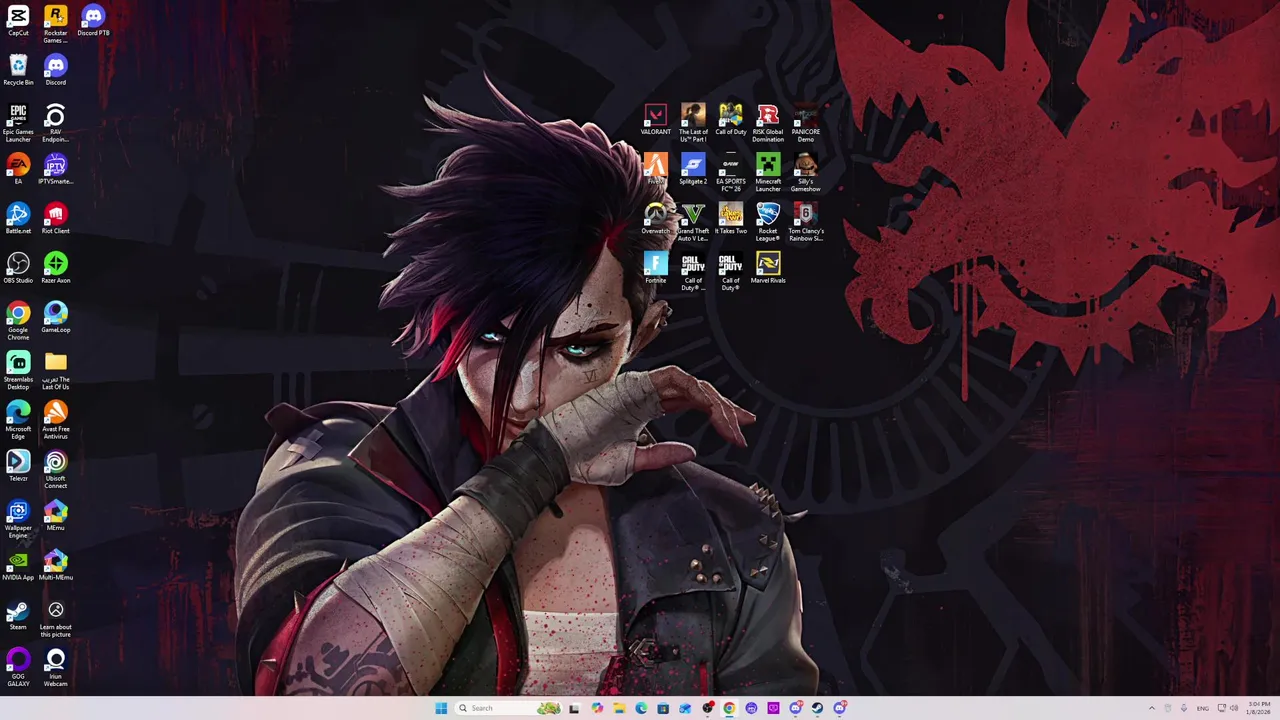The image size is (1280, 720).
Task: Select the Last Of Us folder
Action: tap(56, 371)
